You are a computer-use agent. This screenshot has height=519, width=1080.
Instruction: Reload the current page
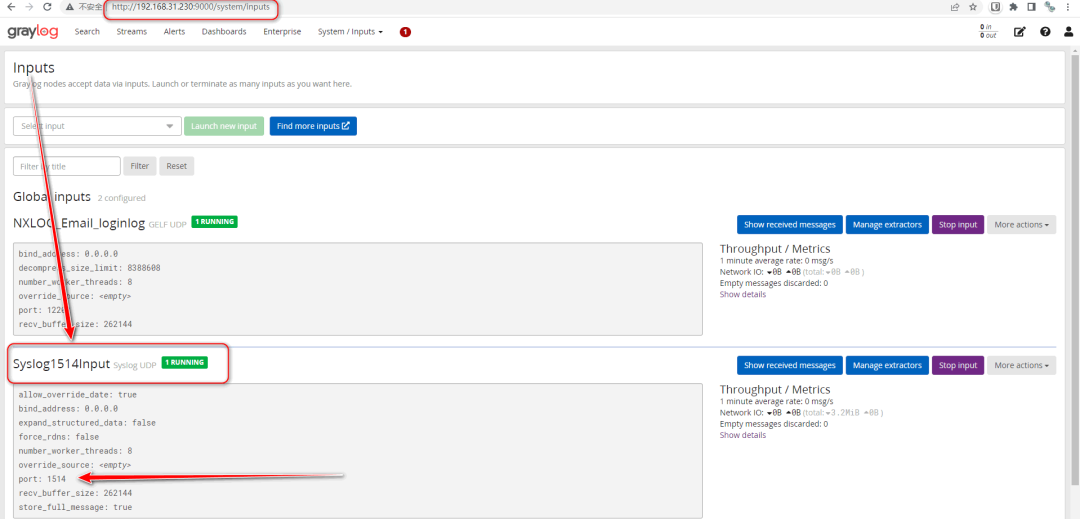[x=48, y=7]
